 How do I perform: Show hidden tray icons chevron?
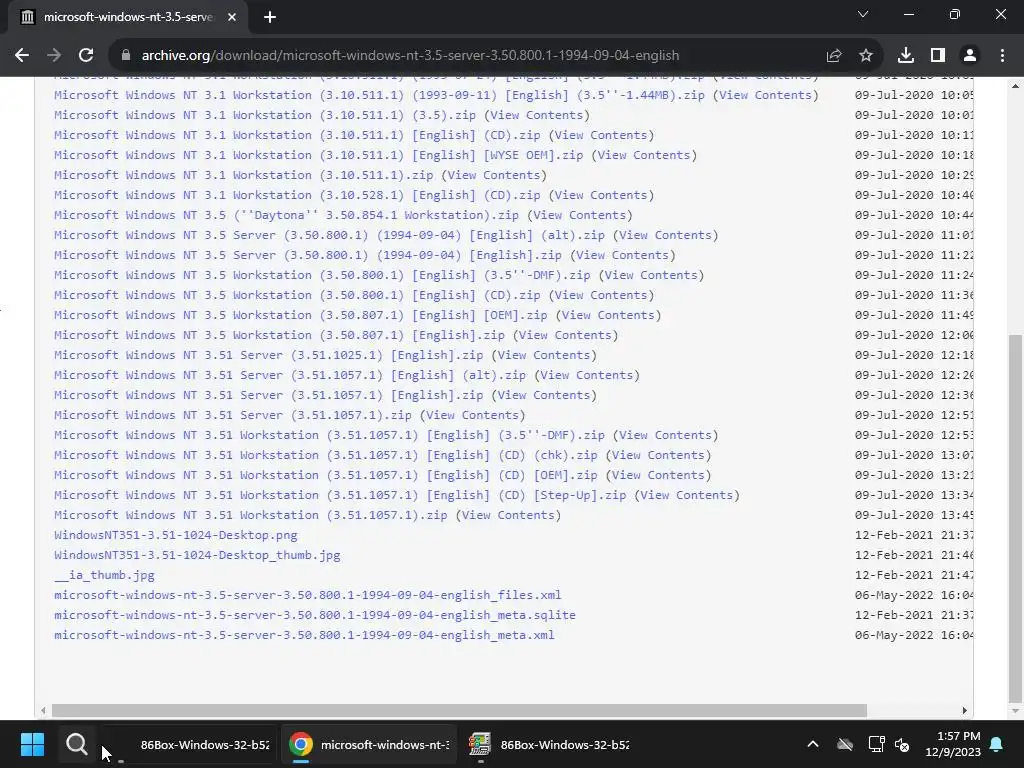[x=813, y=744]
